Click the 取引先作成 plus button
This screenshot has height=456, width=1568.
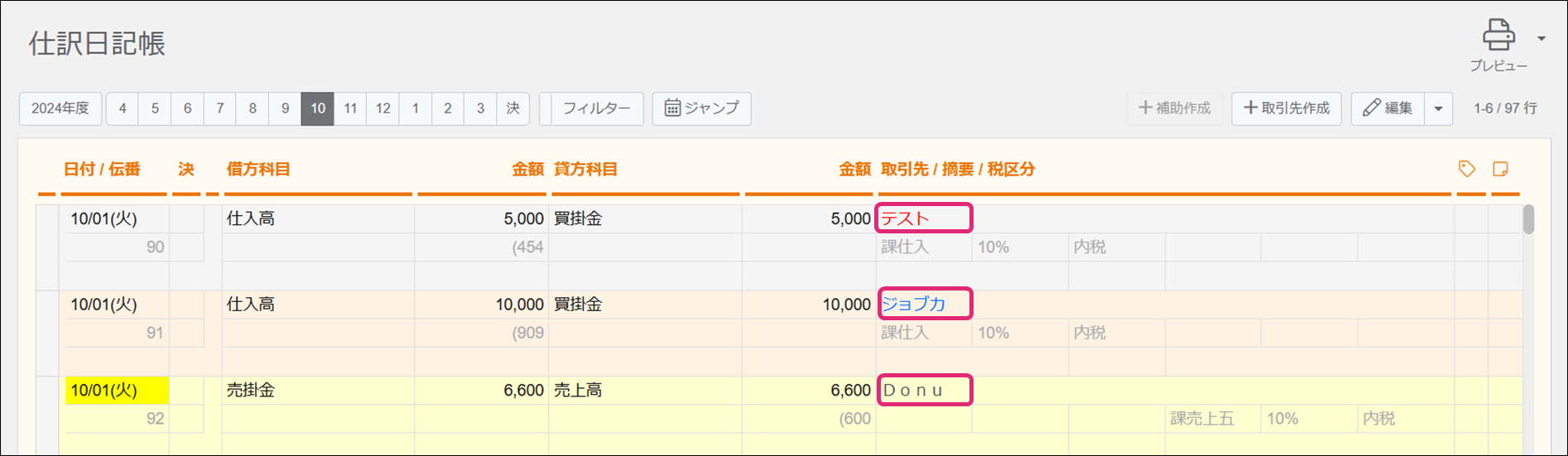click(x=1287, y=108)
